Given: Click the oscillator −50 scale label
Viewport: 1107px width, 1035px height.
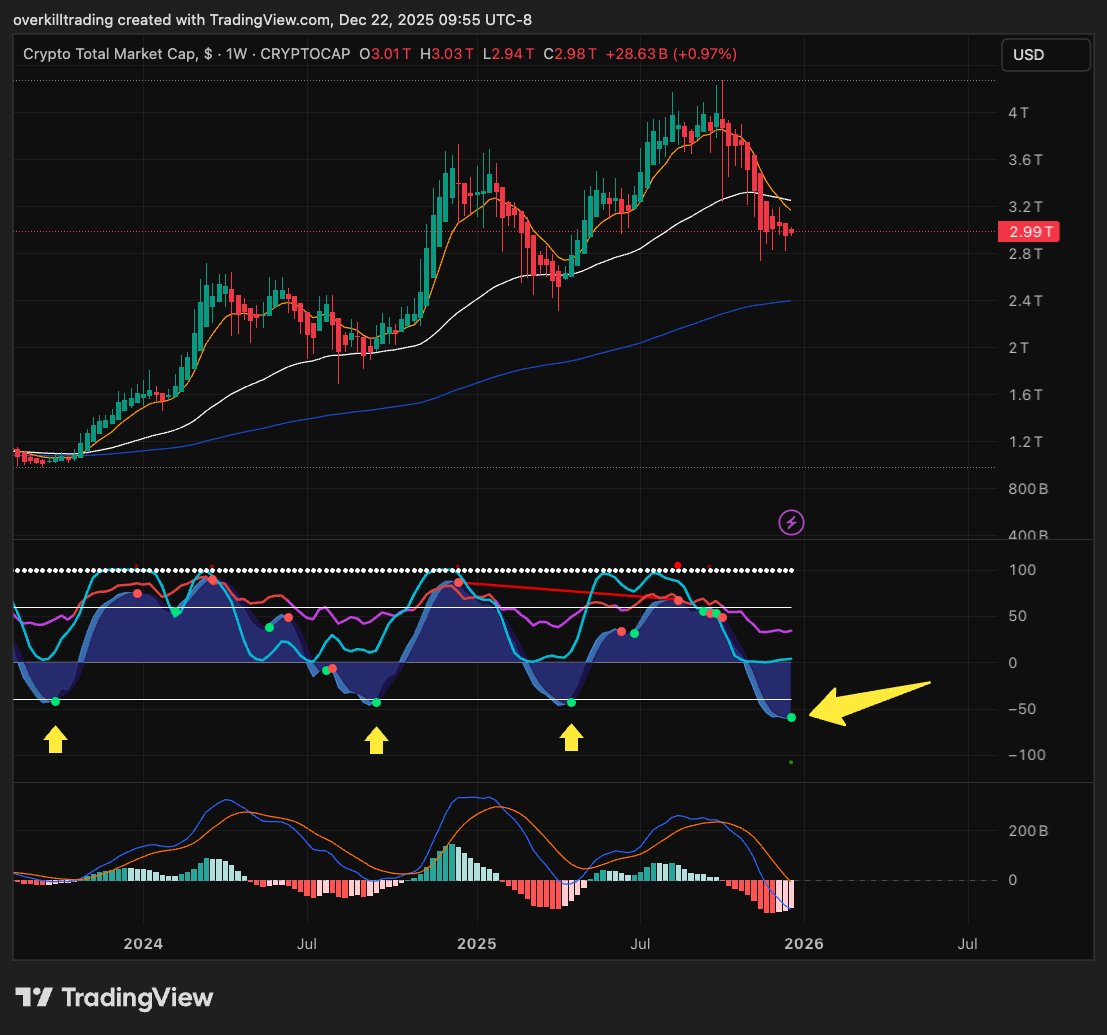Looking at the screenshot, I should 1022,709.
